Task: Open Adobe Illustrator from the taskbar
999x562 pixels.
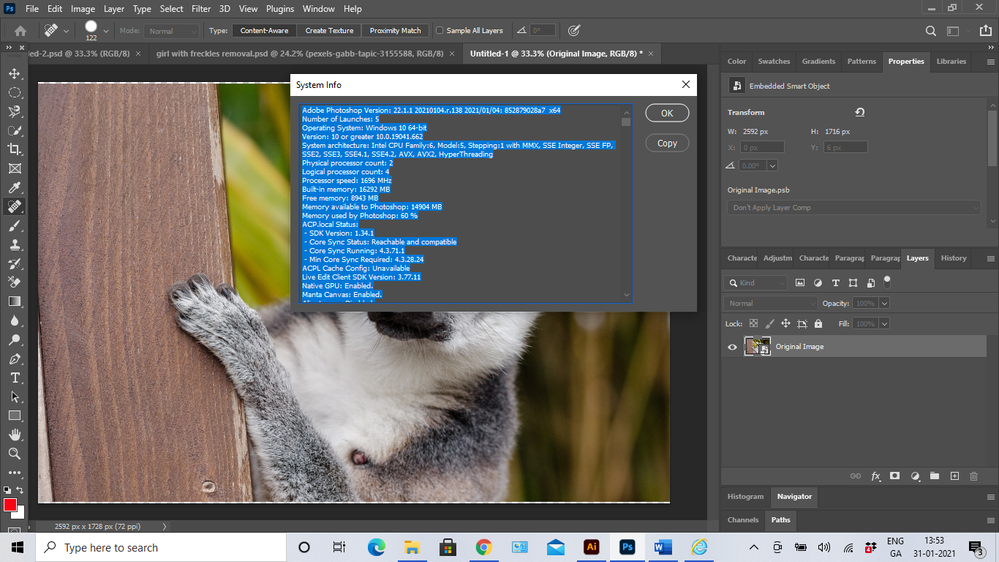Action: pyautogui.click(x=591, y=547)
